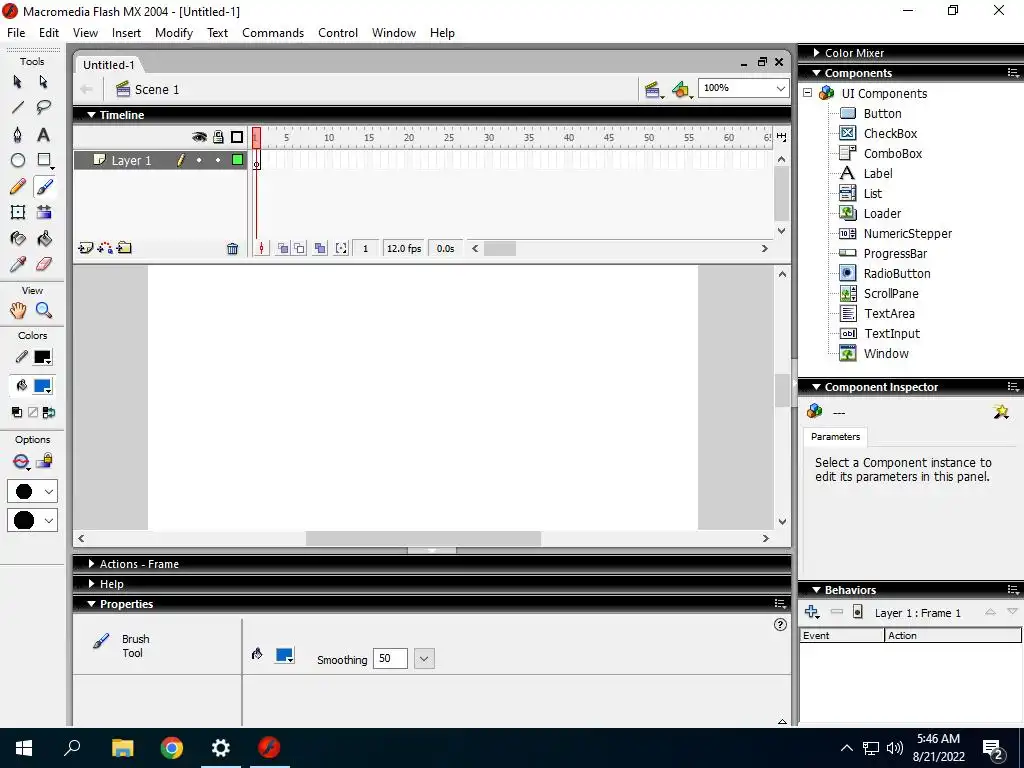Click the Edit Scene clapper icon
Image resolution: width=1024 pixels, height=768 pixels.
652,89
